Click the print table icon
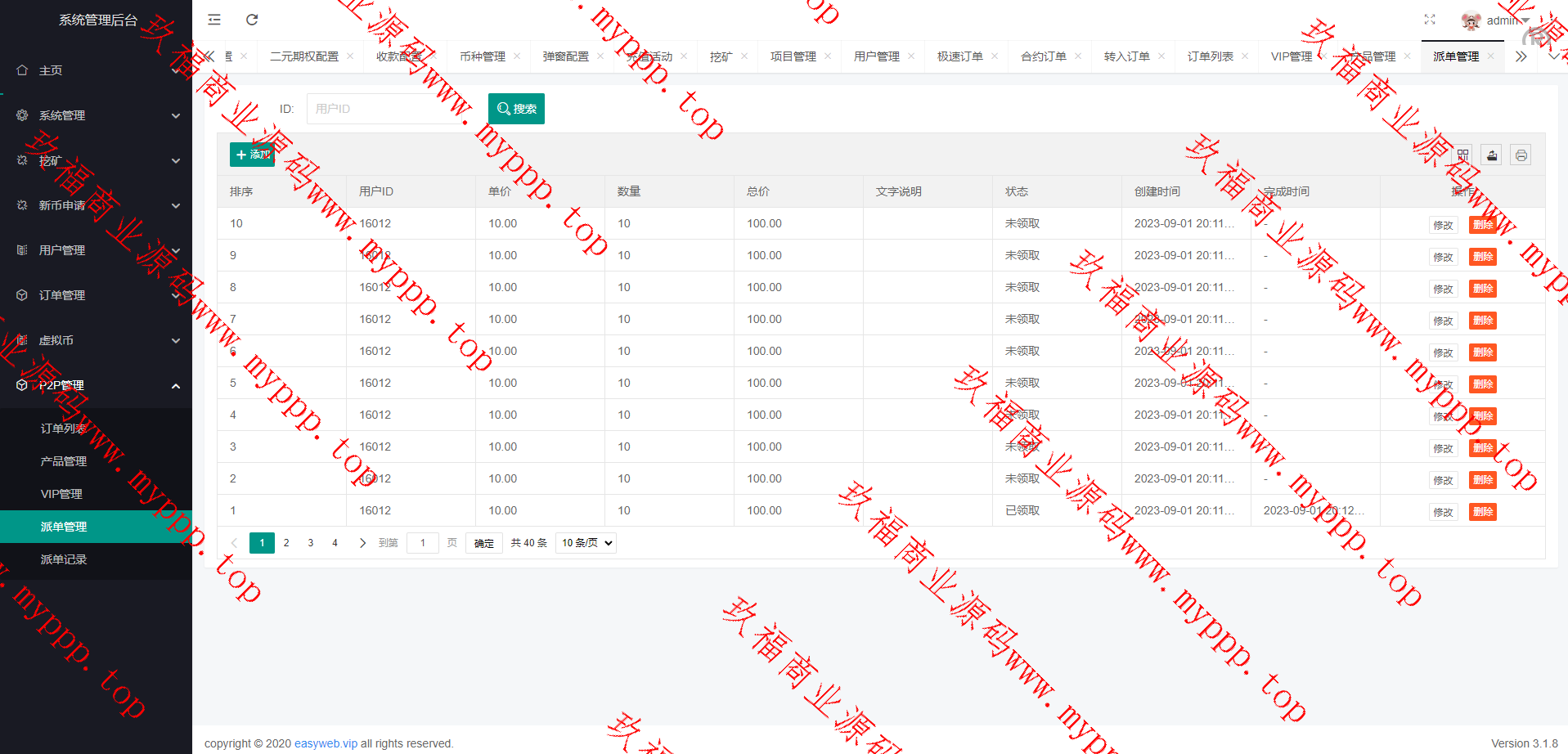Viewport: 1568px width, 754px height. coord(1521,155)
